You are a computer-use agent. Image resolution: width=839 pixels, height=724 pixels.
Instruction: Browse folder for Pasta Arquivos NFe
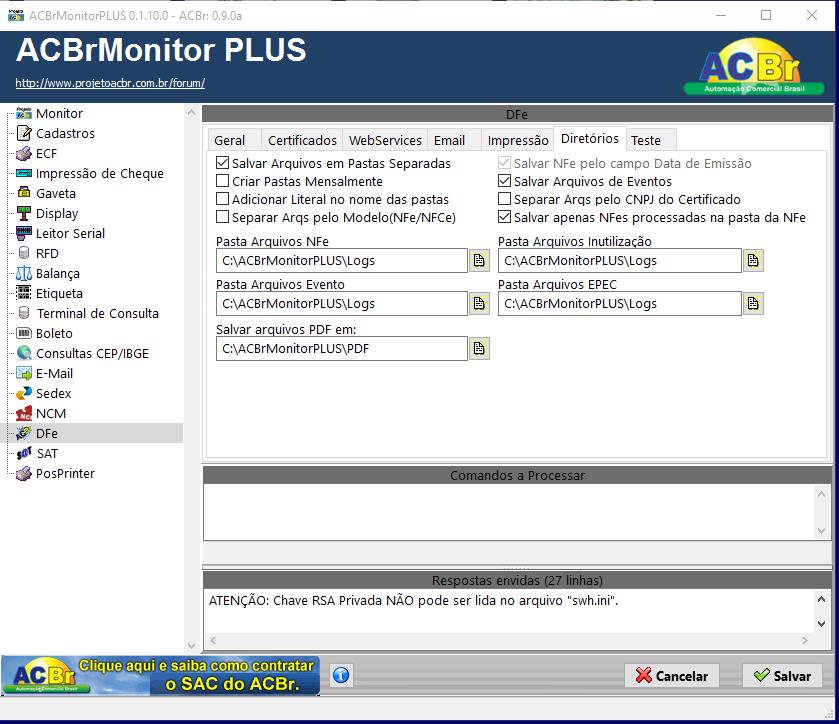(x=479, y=261)
